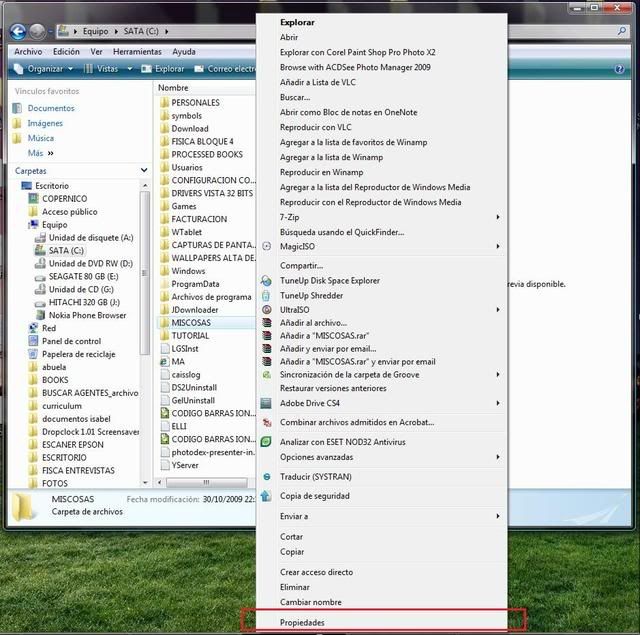This screenshot has height=635, width=640.
Task: Select SEAGATE 80 GB (E:) in tree
Action: 84,276
